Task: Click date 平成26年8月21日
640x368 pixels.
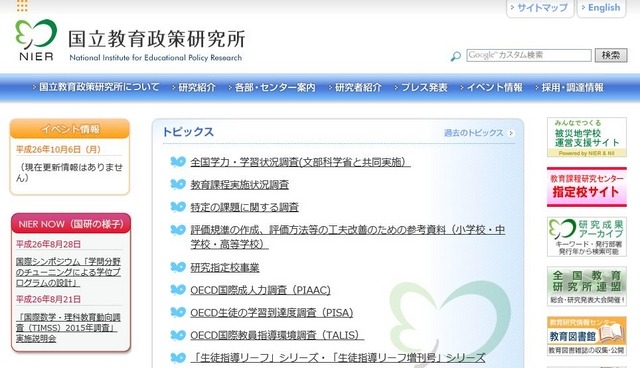Action: [49, 299]
